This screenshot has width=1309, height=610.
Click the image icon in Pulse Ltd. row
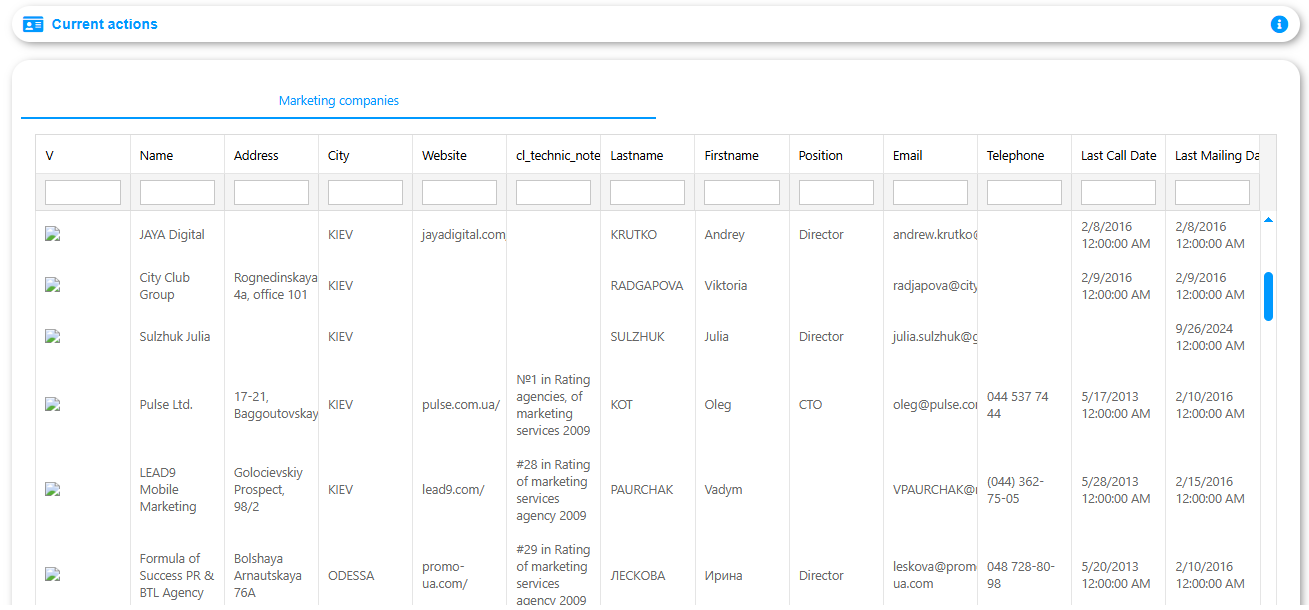53,404
